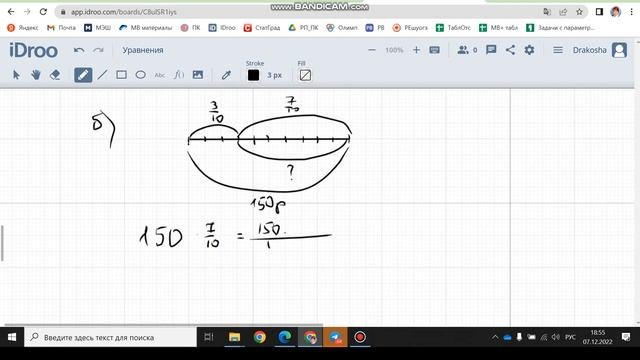Click the iDroo logo
The image size is (640, 360).
click(33, 51)
